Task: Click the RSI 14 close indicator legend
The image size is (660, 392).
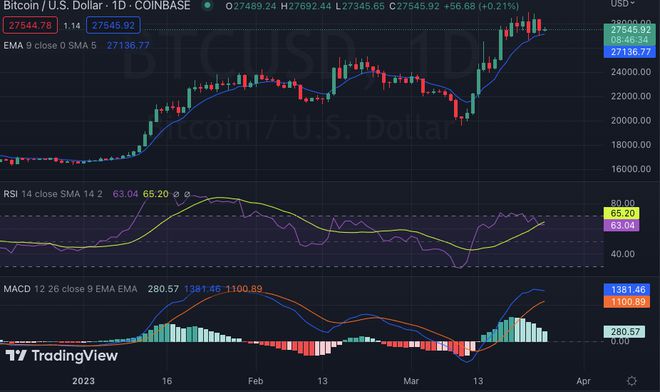Action: tap(53, 194)
